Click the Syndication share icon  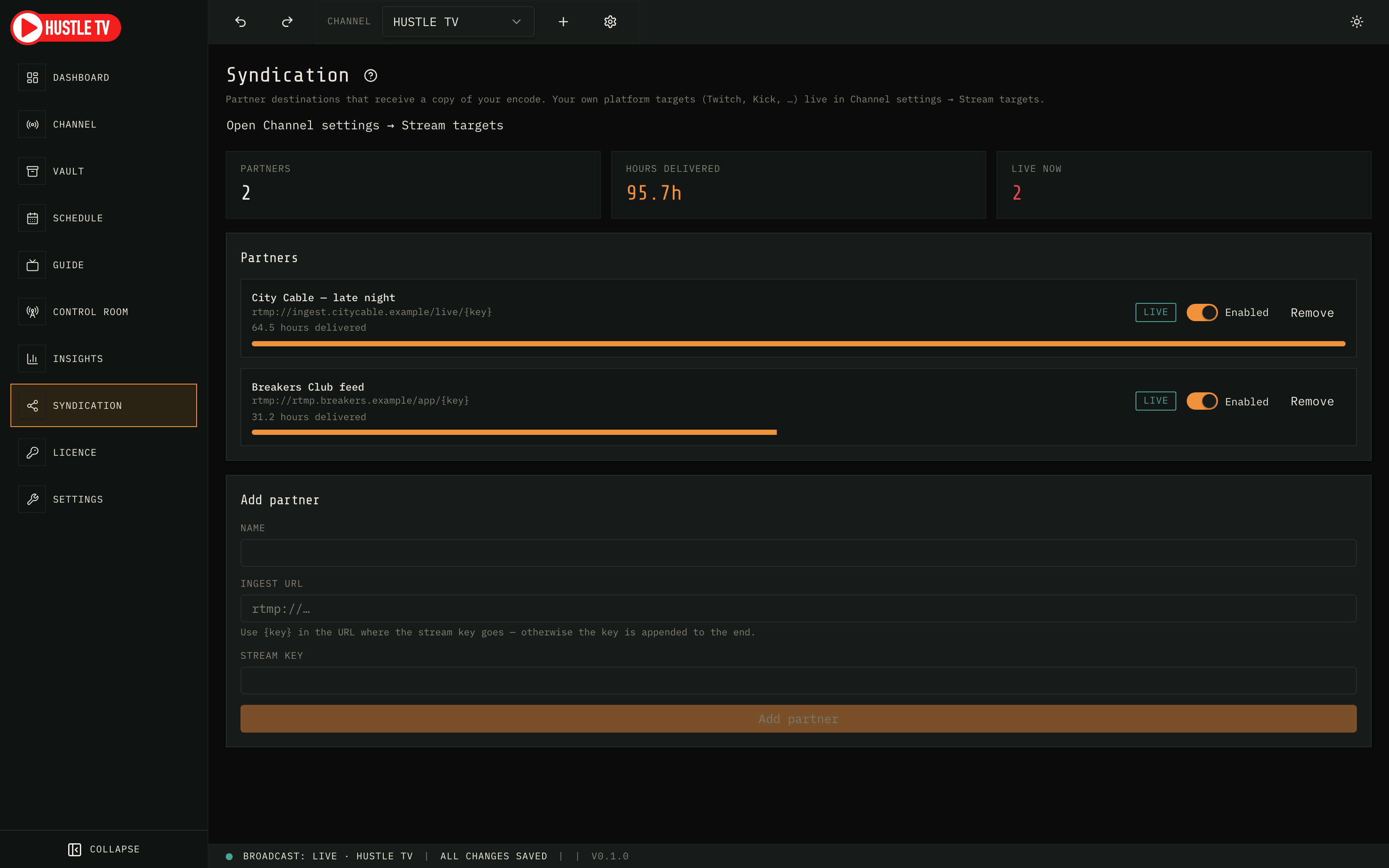tap(32, 406)
